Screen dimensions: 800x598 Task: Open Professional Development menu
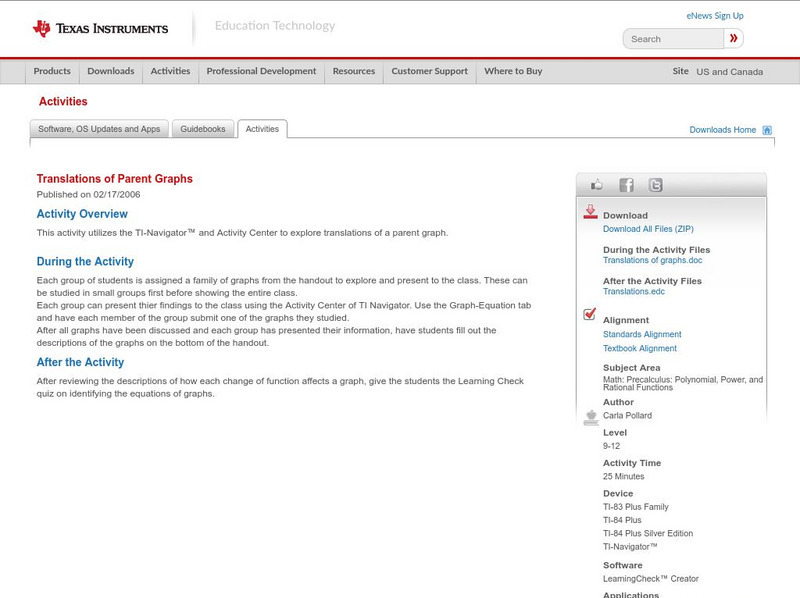261,71
